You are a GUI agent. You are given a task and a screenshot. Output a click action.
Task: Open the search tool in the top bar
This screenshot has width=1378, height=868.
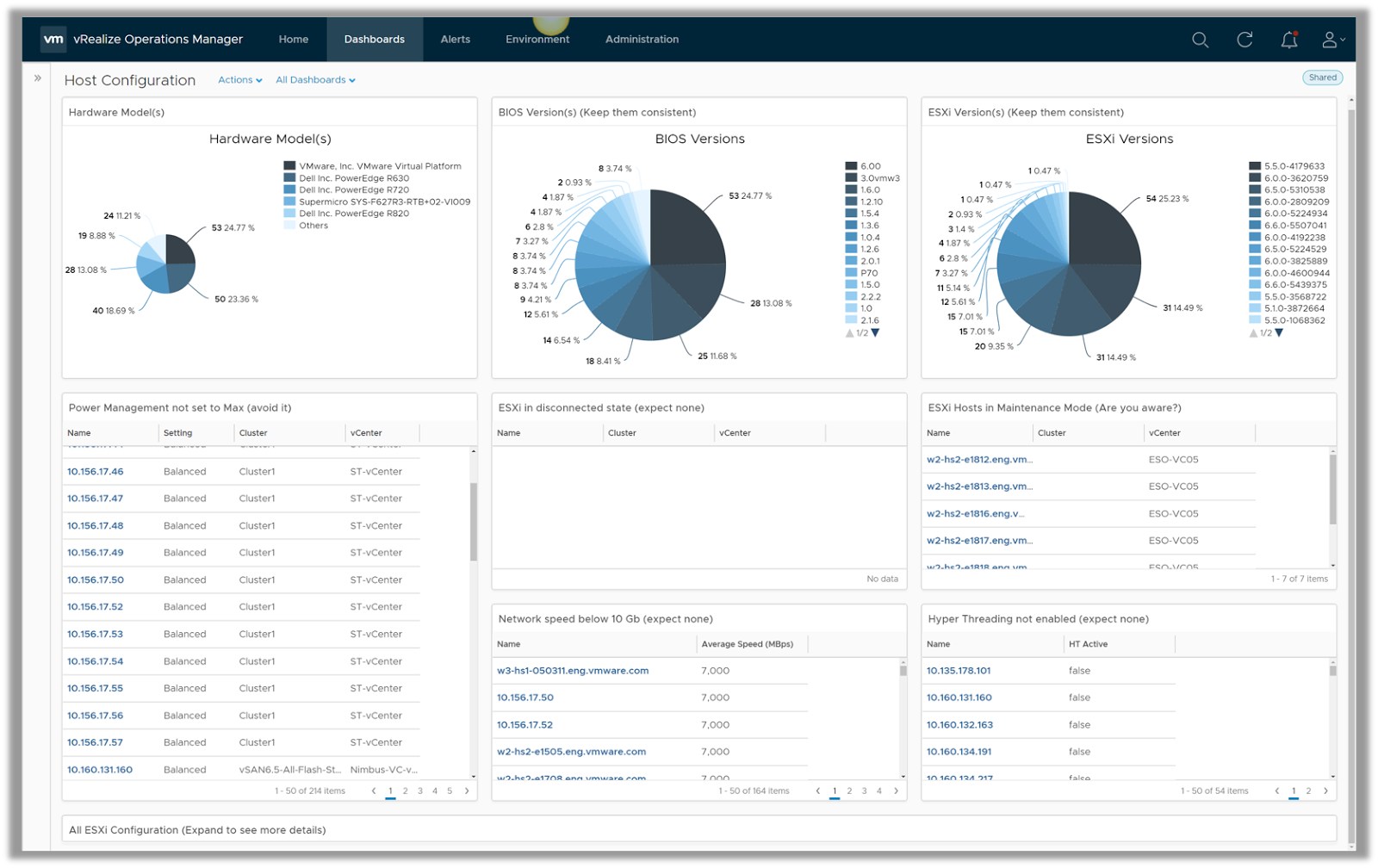point(1199,40)
